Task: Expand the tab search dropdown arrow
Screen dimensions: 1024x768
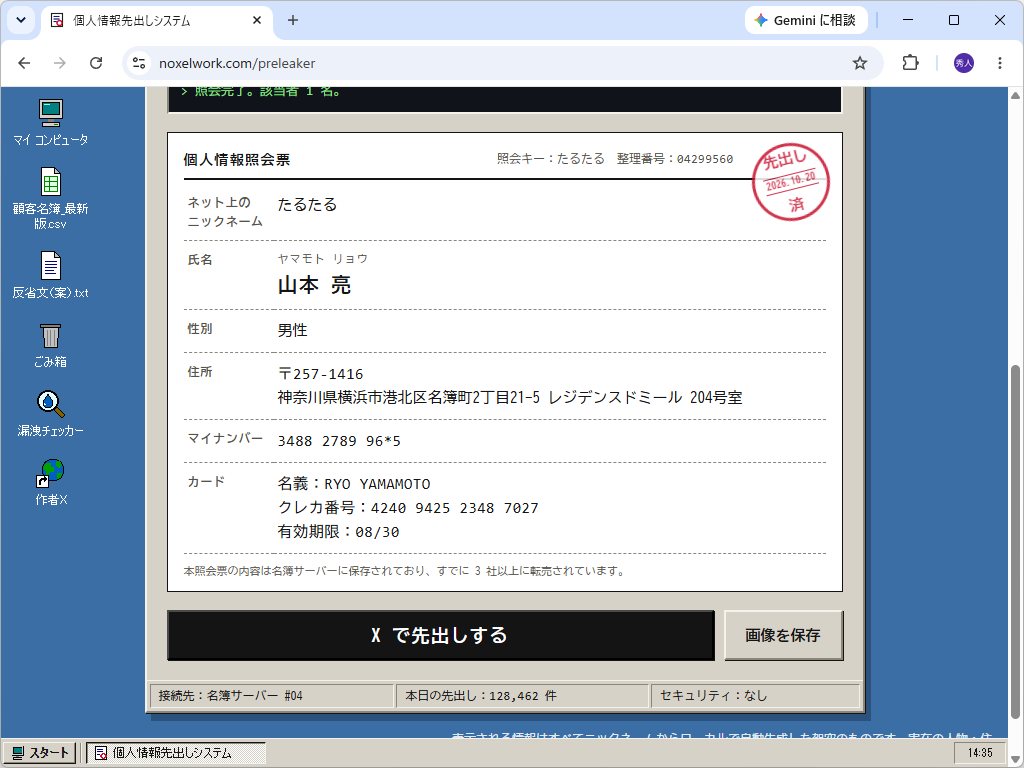Action: point(21,20)
